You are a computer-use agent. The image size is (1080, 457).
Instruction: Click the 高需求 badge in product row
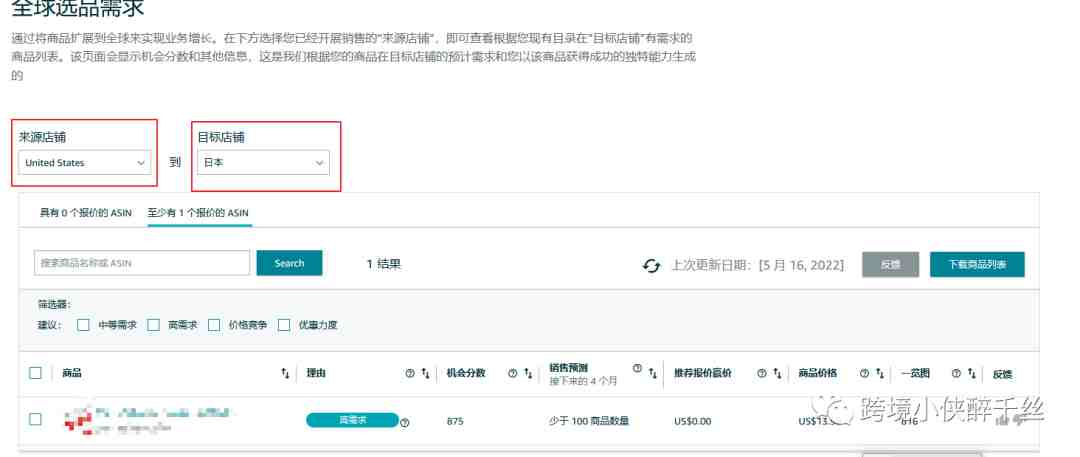pos(352,420)
